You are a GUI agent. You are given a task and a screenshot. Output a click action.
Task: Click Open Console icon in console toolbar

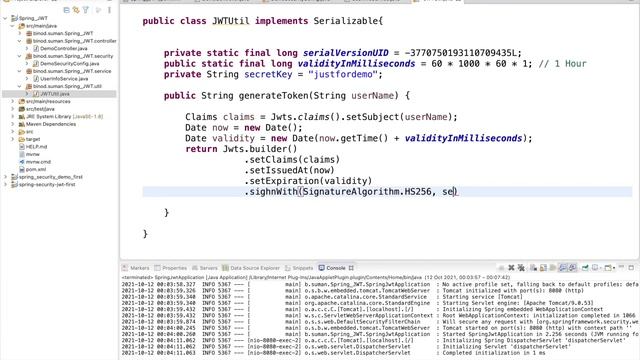(x=608, y=268)
